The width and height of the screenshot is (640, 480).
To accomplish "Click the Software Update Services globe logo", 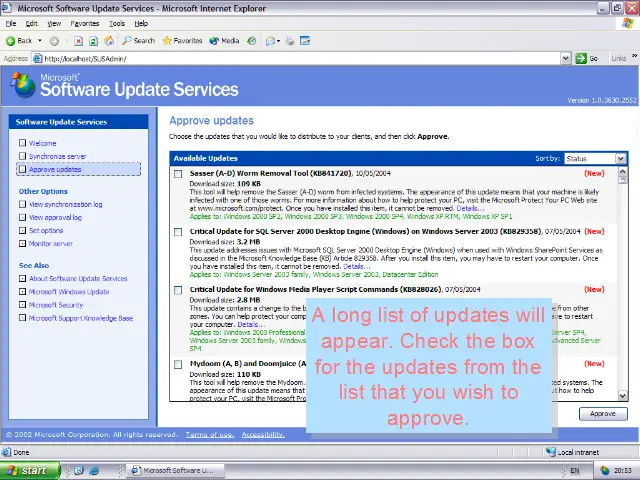I will point(23,85).
